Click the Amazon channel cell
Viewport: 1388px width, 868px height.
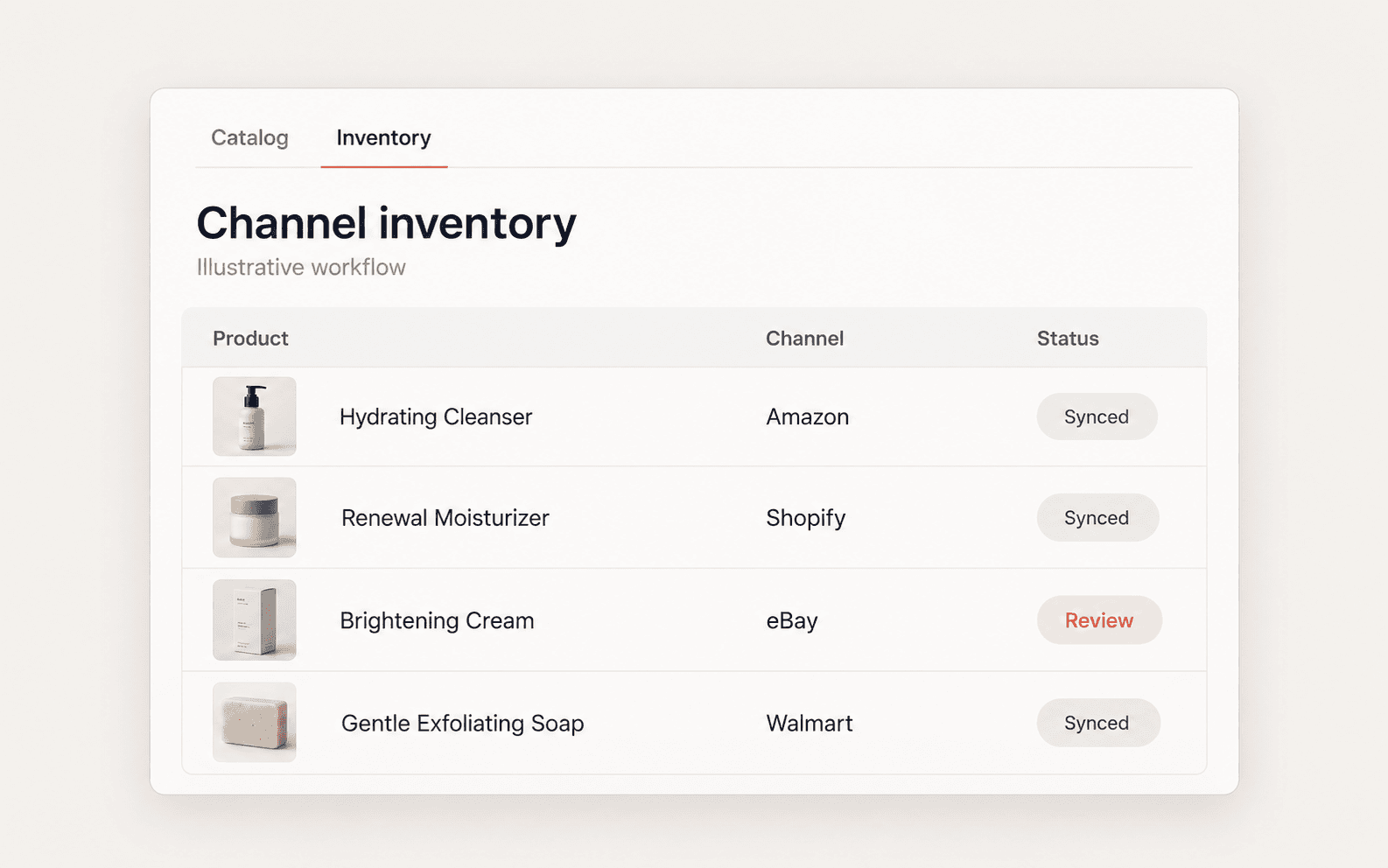pyautogui.click(x=808, y=417)
